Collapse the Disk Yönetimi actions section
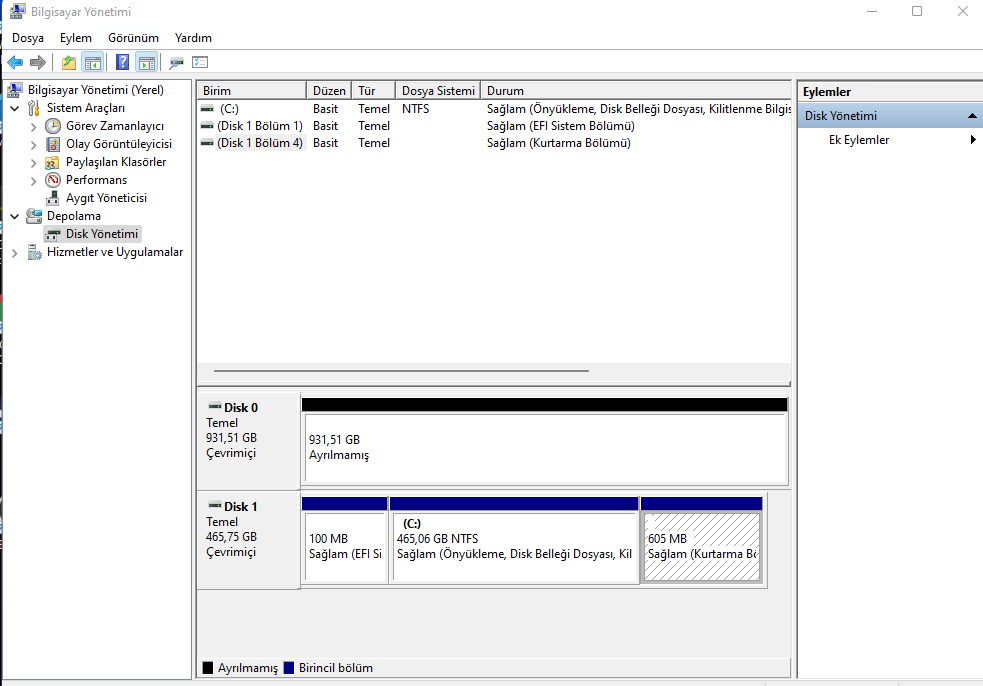The image size is (983, 686). tap(972, 116)
